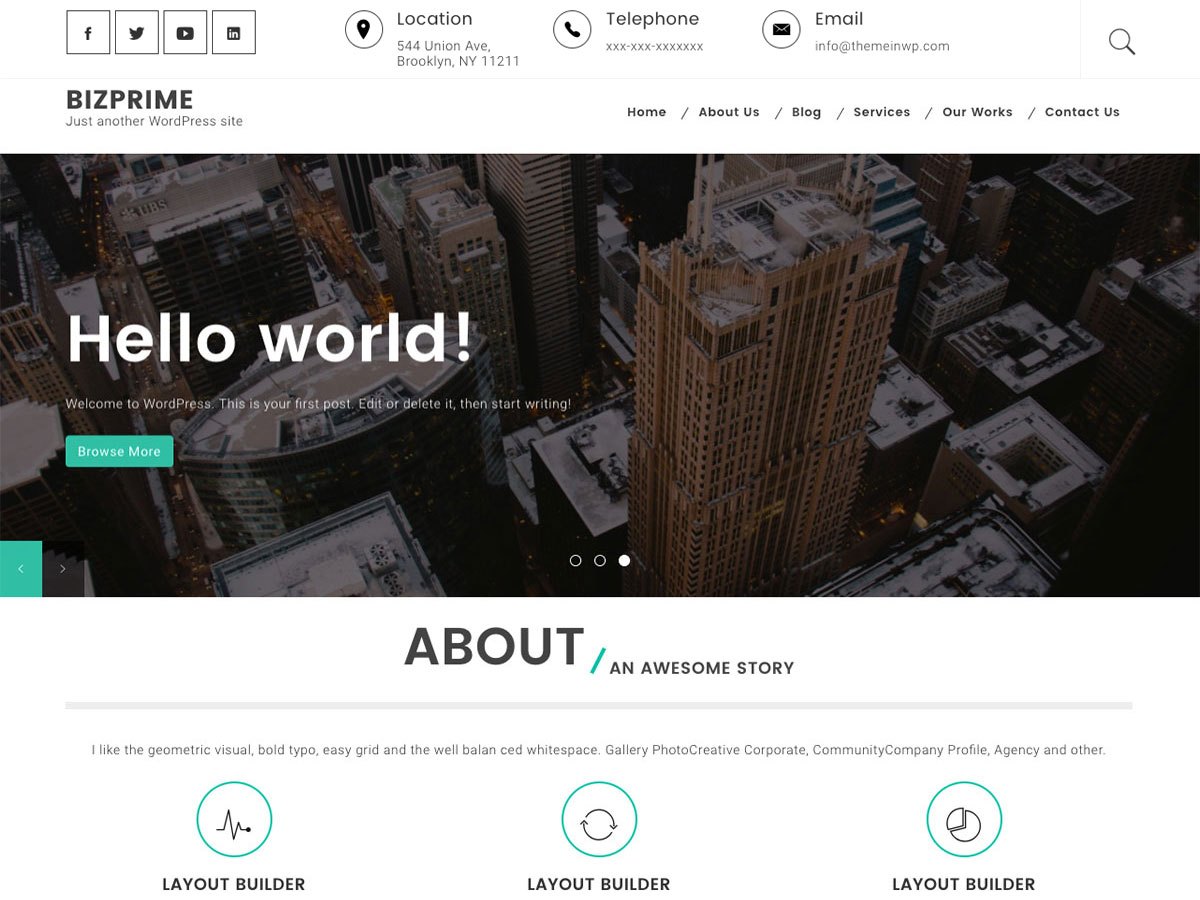Viewport: 1200px width, 900px height.
Task: Click the telephone handset icon
Action: click(x=572, y=29)
